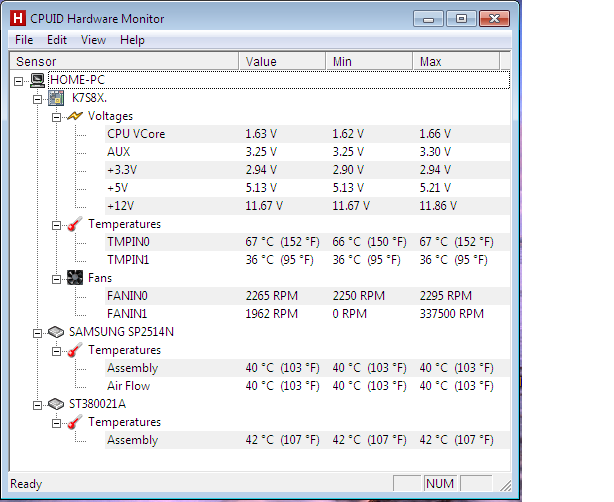The width and height of the screenshot is (614, 502).
Task: Select the FANIN0 fan row
Action: tap(307, 296)
